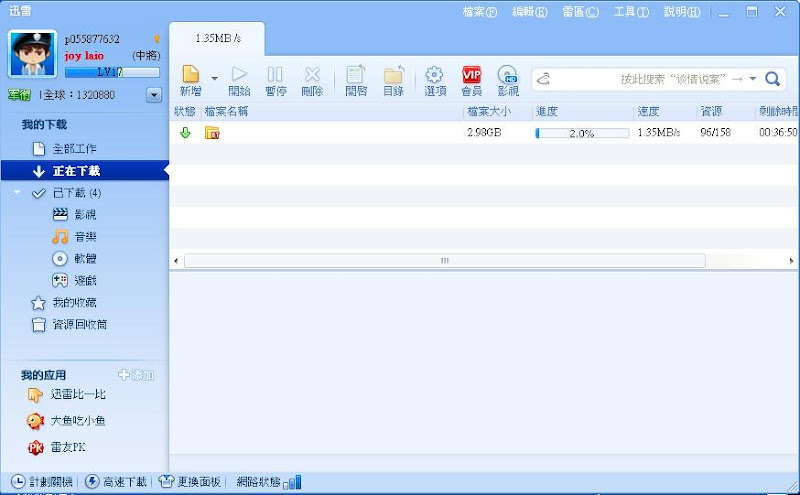Click the 新增 new task icon
Screen dimensions: 800x495
(191, 75)
